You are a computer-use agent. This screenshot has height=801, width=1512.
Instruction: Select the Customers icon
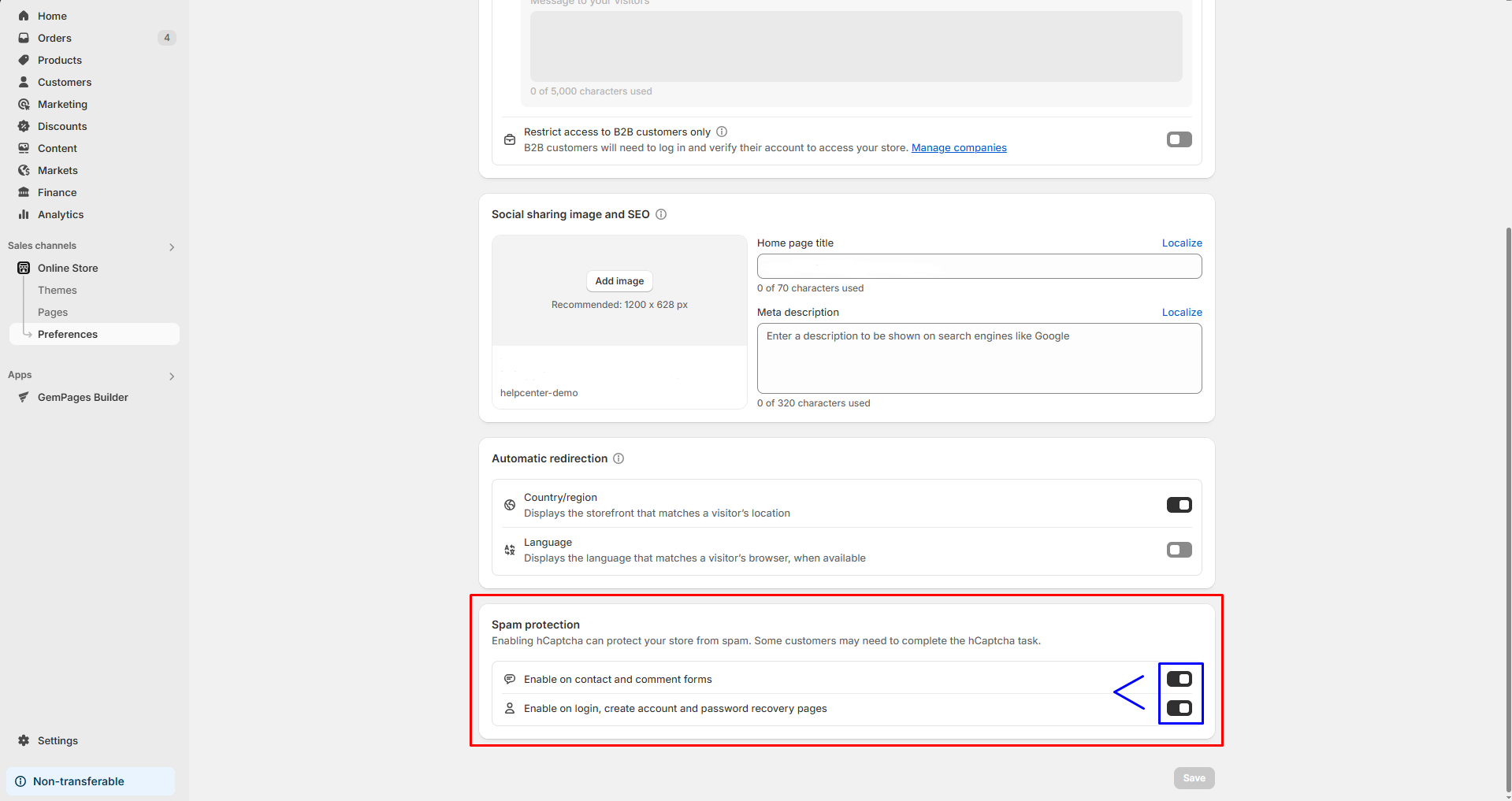click(x=24, y=82)
